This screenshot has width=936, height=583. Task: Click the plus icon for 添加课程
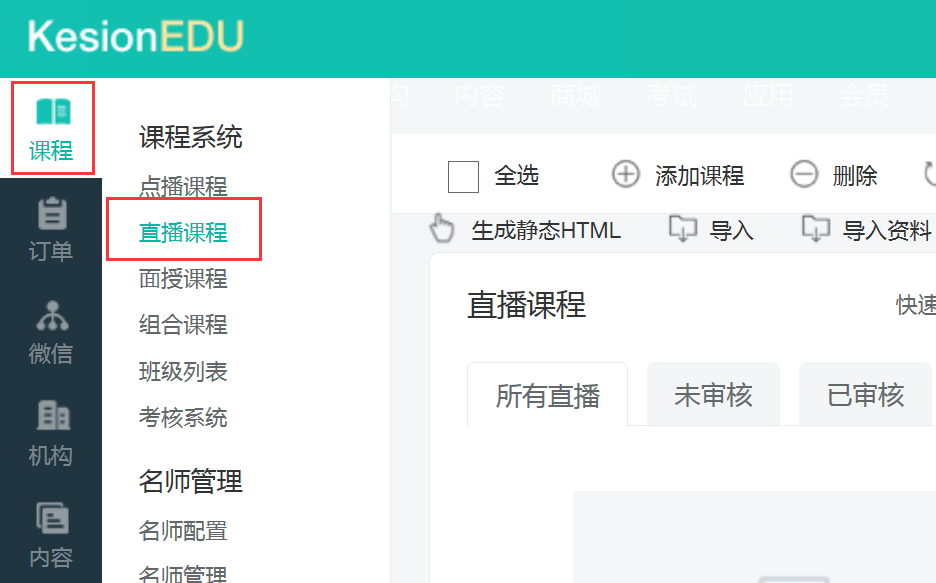[x=625, y=175]
